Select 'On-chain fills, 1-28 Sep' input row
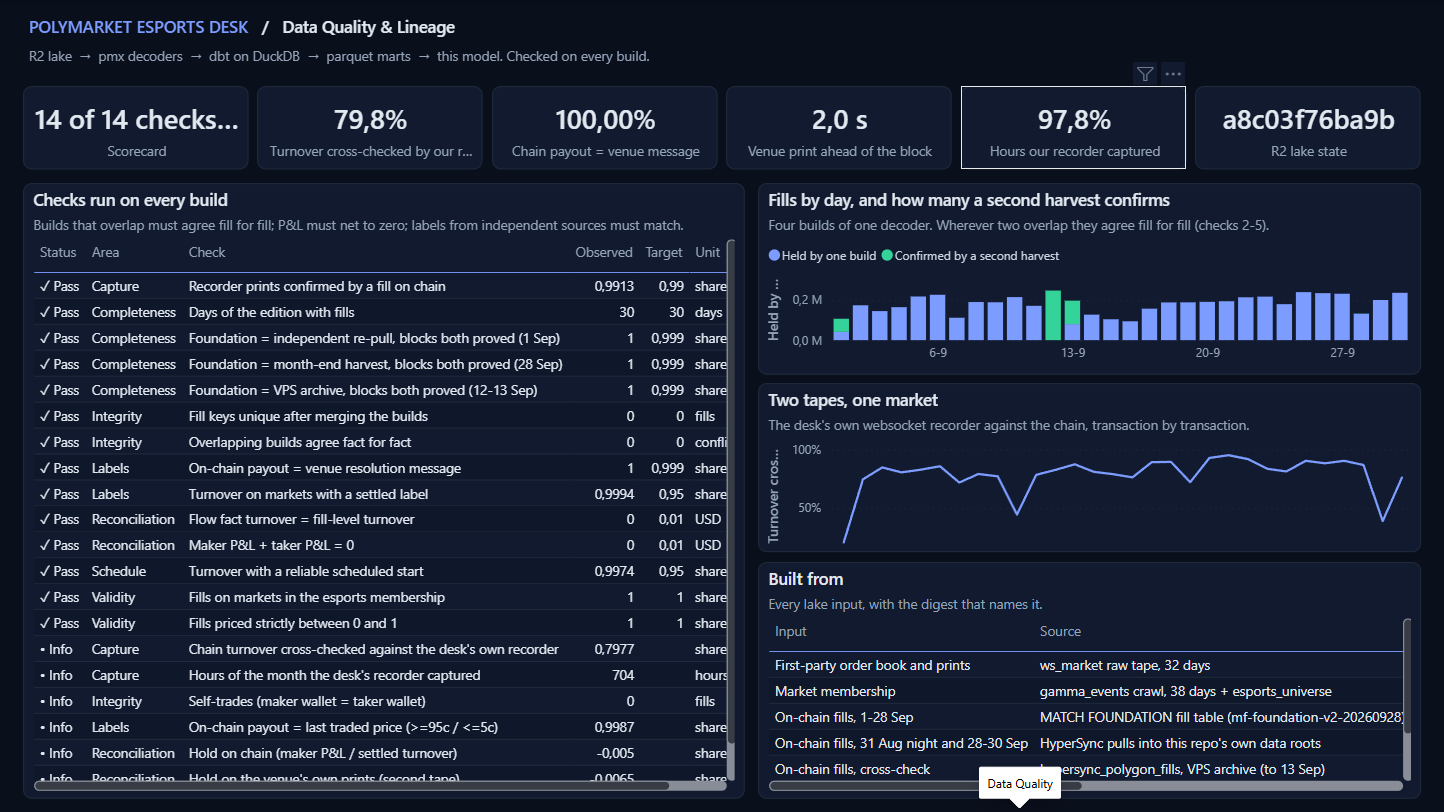 1086,717
